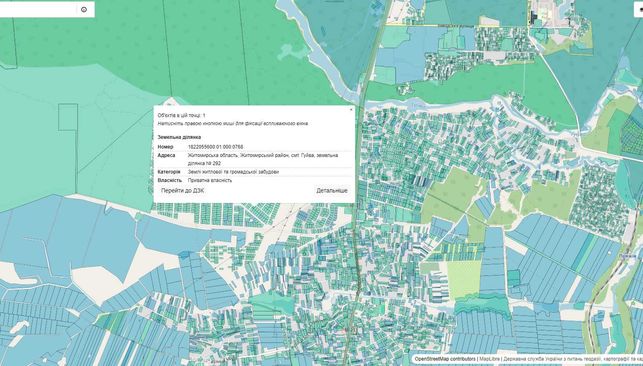The image size is (643, 366).
Task: Open the MapLibre attribution link
Action: click(489, 359)
